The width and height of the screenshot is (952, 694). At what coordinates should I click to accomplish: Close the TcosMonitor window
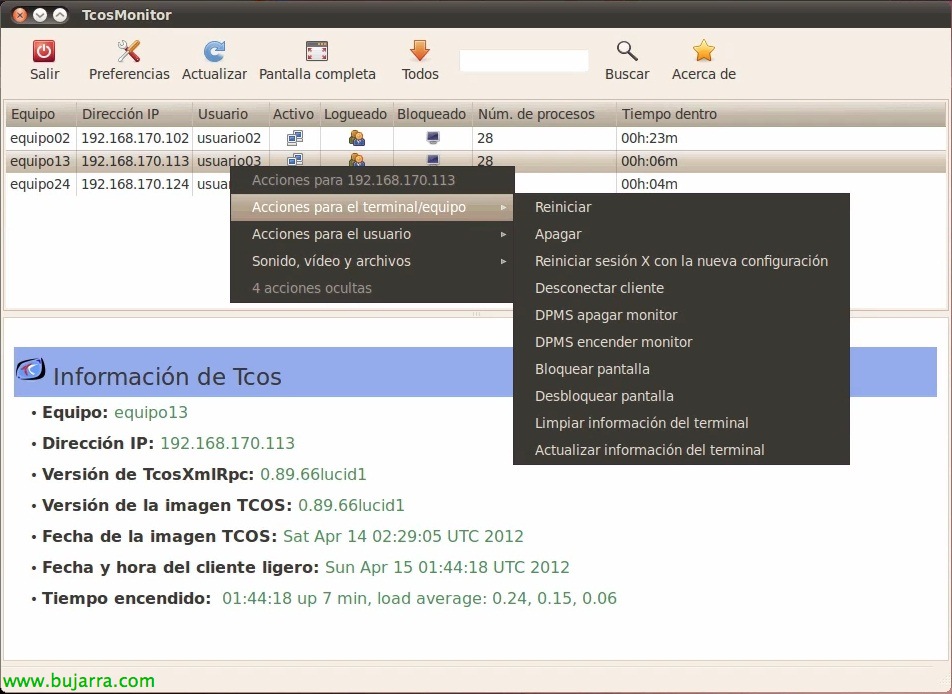click(x=20, y=15)
